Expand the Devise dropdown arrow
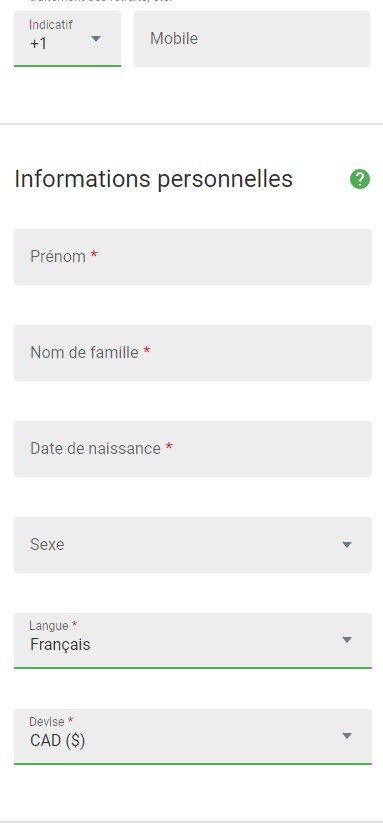Image resolution: width=383 pixels, height=839 pixels. [347, 736]
